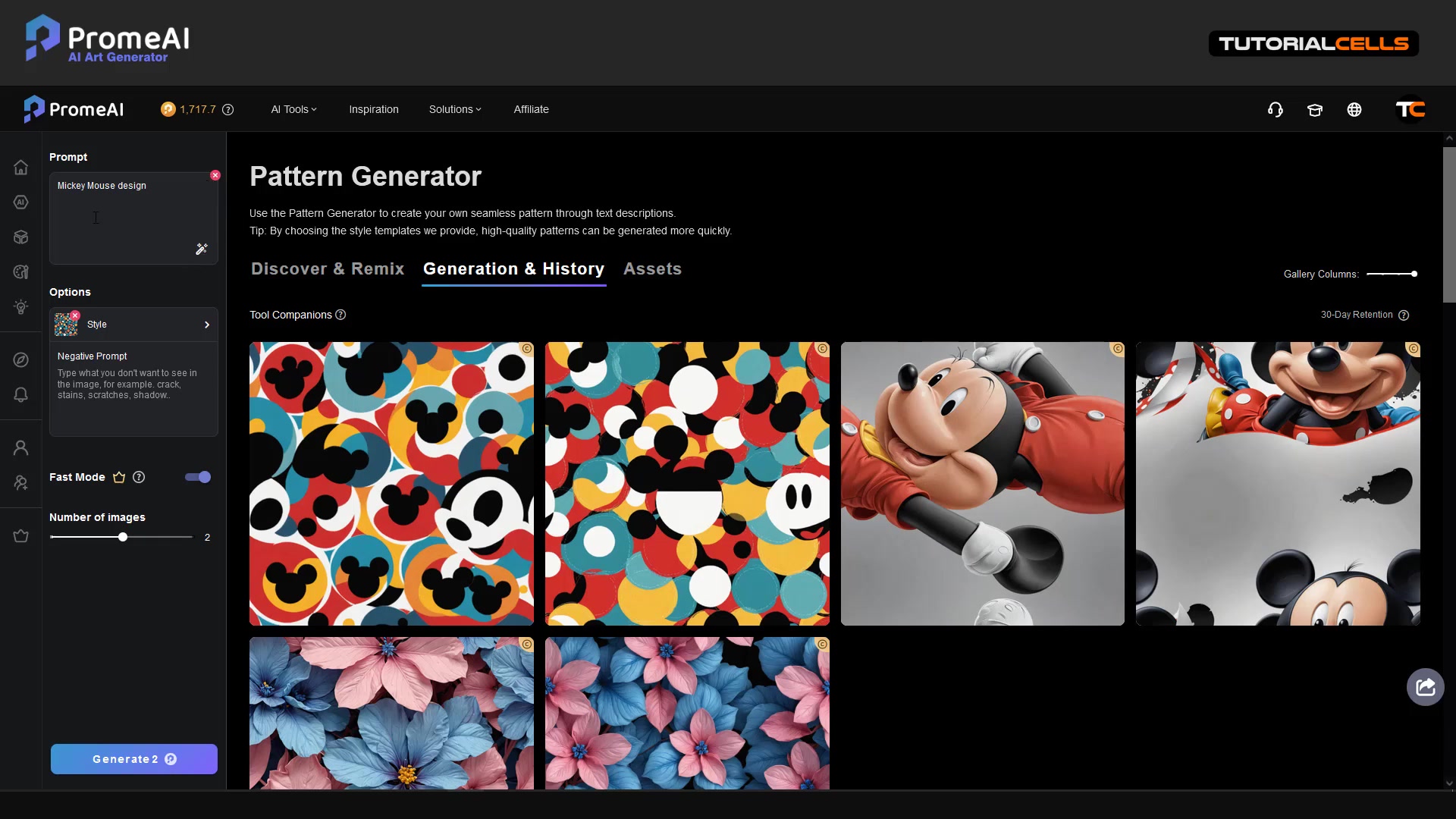Click copyright icon on pink floral pattern
Screen dimensions: 1456x819
click(x=526, y=645)
